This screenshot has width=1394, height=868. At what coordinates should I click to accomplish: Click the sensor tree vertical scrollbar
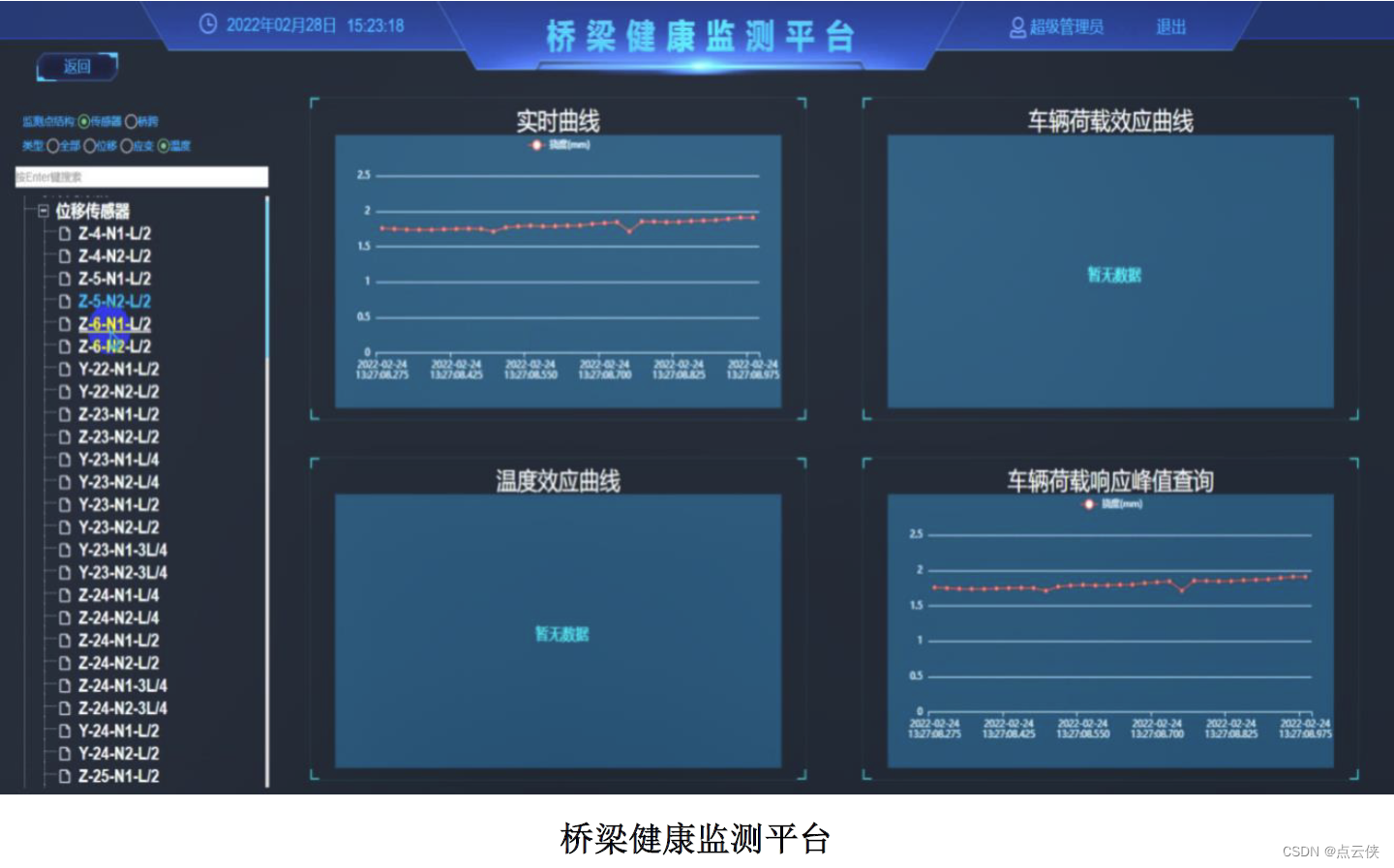point(267,494)
